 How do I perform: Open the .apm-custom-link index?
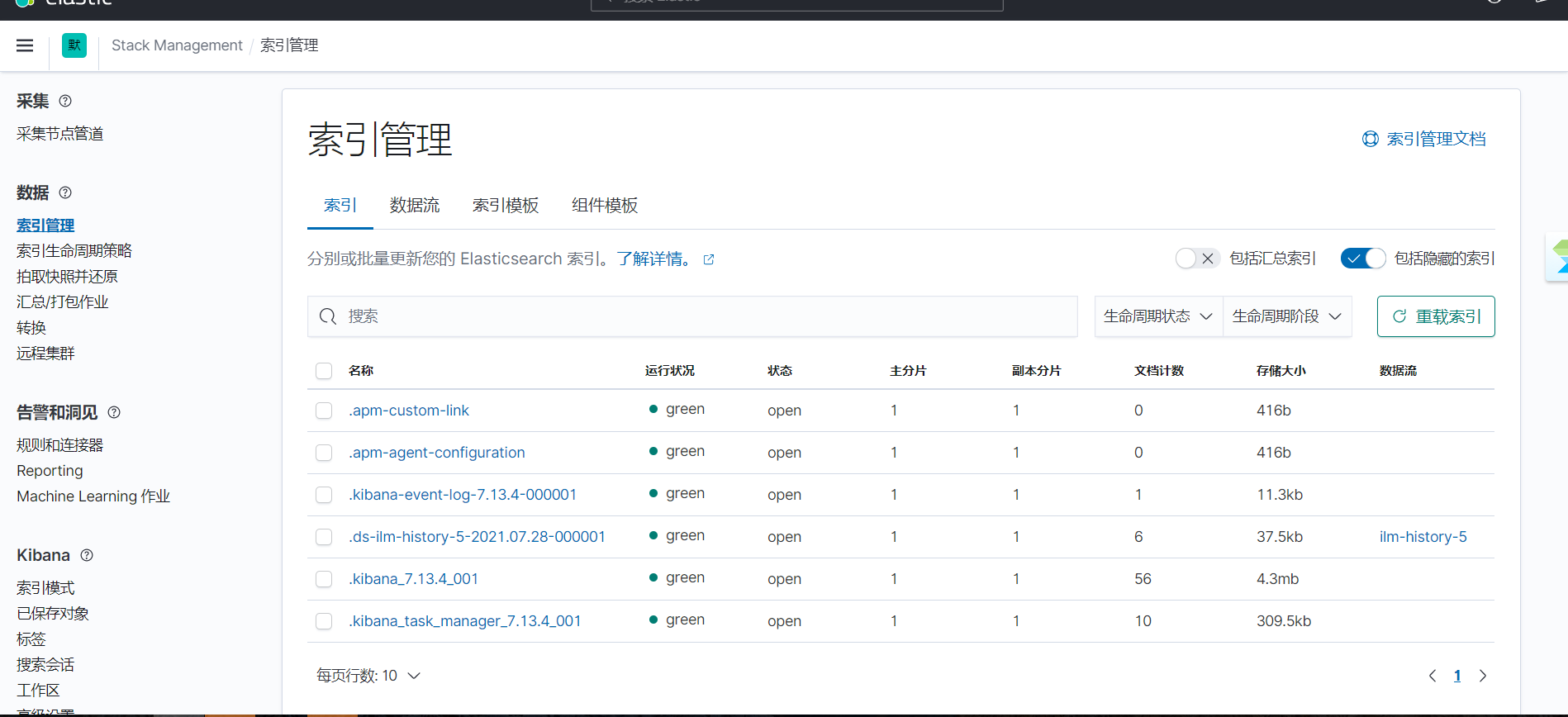409,411
